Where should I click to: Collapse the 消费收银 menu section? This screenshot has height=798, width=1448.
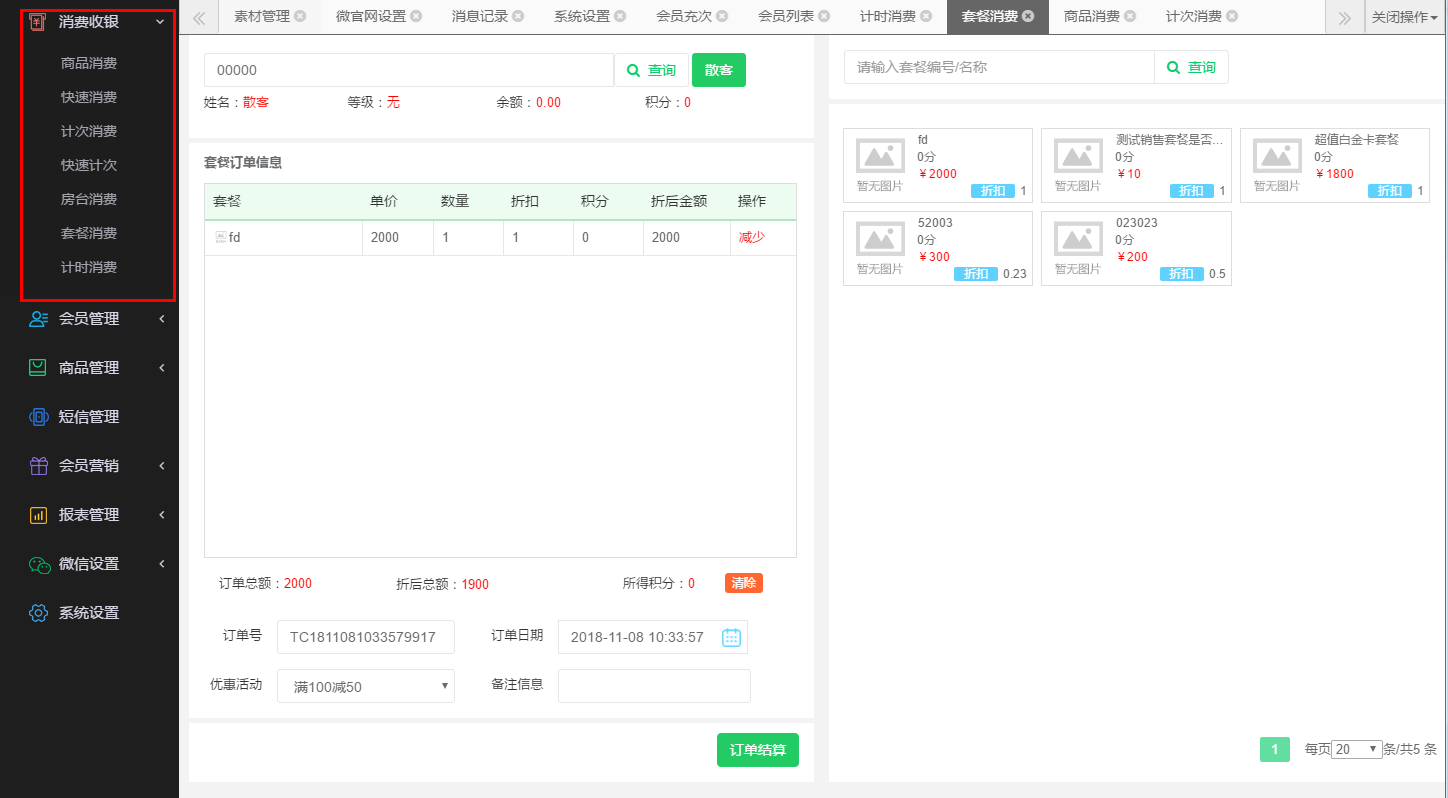[x=160, y=21]
